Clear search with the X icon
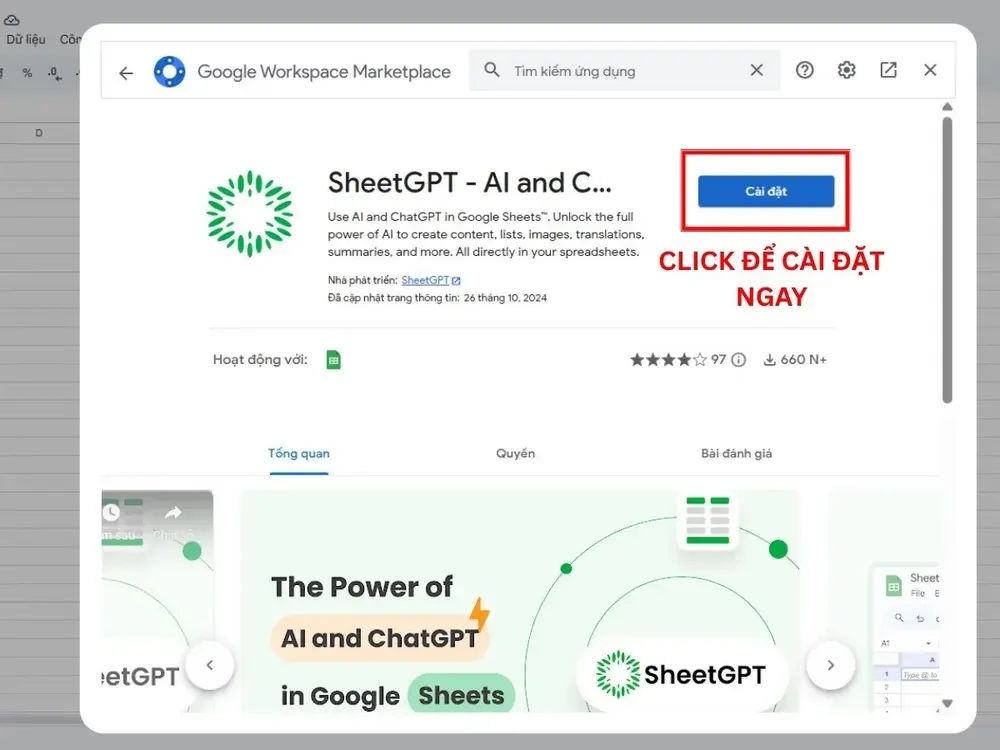Screen dimensions: 1000x750 click(x=756, y=70)
